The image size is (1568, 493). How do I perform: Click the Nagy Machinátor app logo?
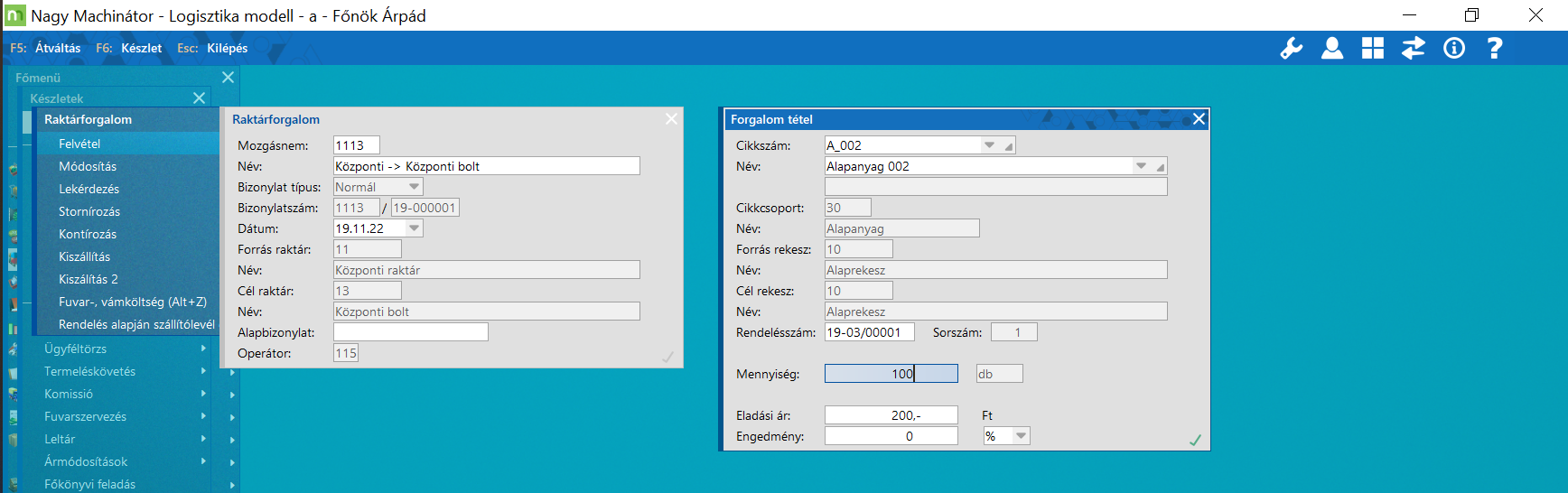15,15
